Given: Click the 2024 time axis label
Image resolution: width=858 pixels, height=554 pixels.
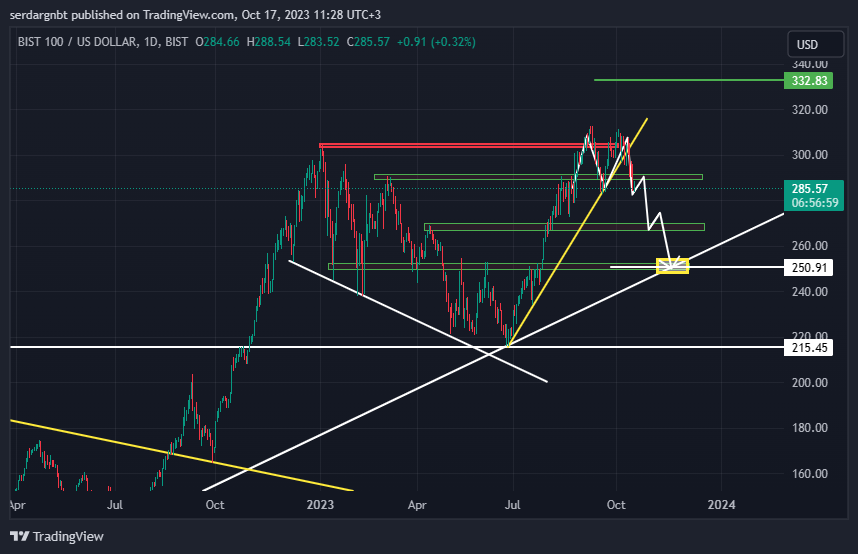Looking at the screenshot, I should [721, 505].
